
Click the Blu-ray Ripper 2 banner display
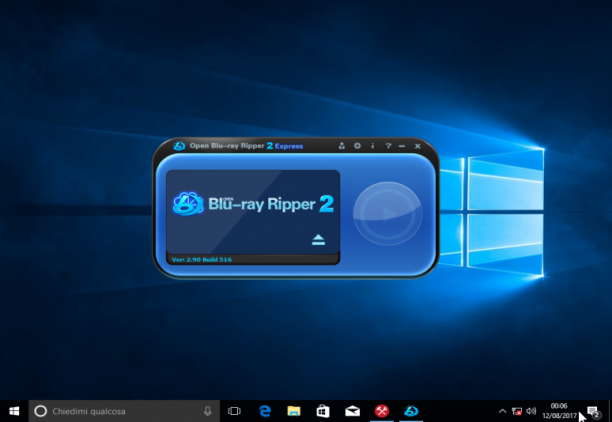253,212
